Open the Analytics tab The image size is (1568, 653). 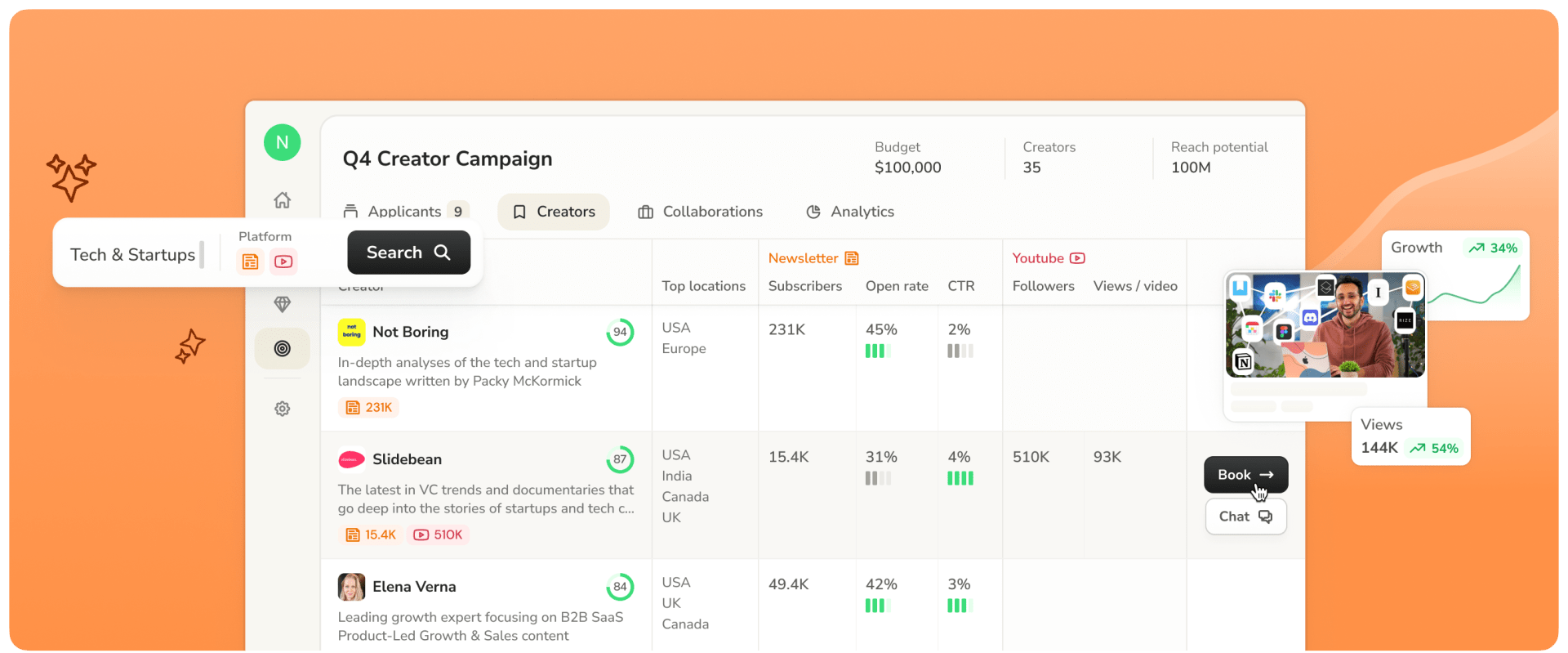[x=849, y=212]
